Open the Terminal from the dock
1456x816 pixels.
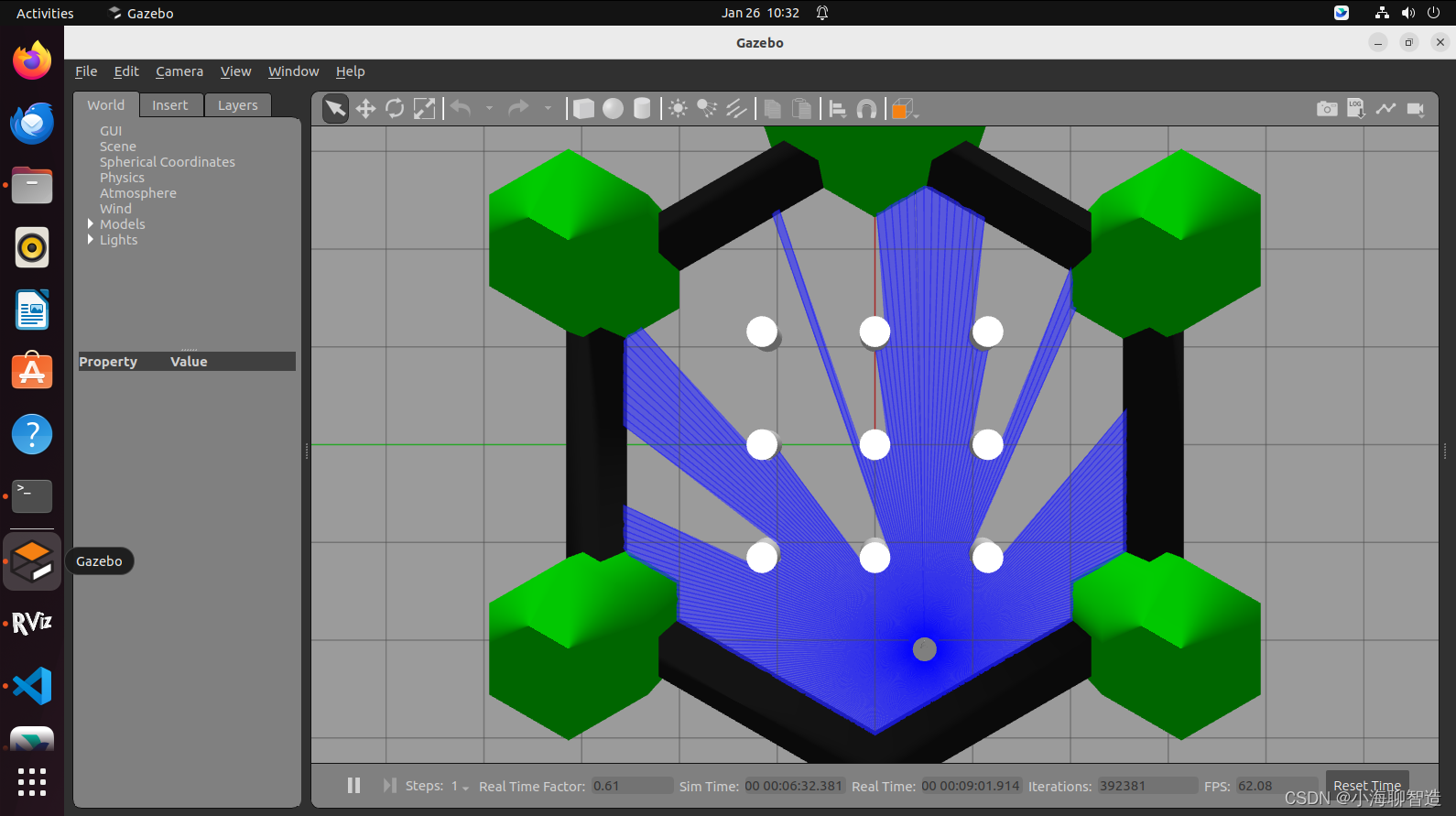(32, 496)
